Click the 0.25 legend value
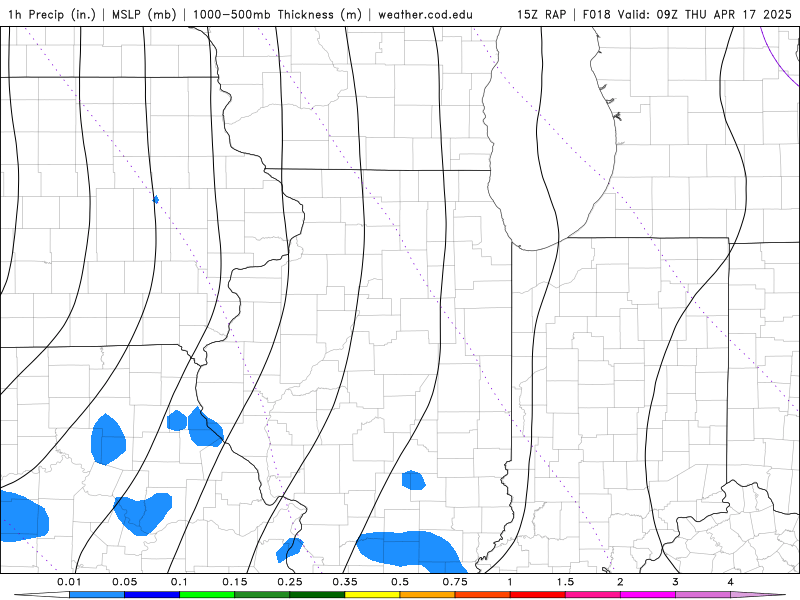800x600 pixels. click(x=290, y=582)
